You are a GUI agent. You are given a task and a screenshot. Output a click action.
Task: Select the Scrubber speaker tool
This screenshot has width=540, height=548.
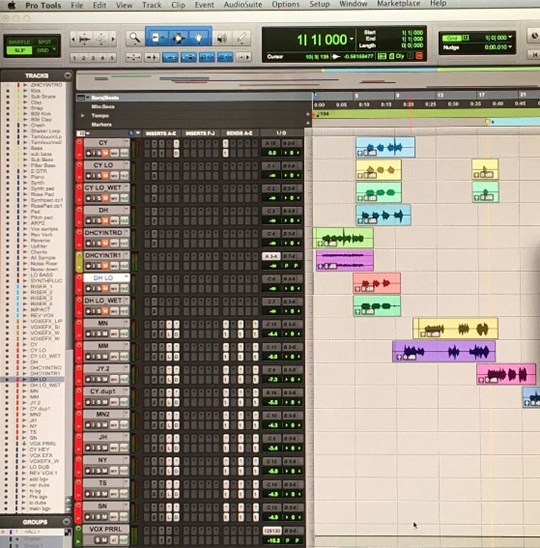222,38
